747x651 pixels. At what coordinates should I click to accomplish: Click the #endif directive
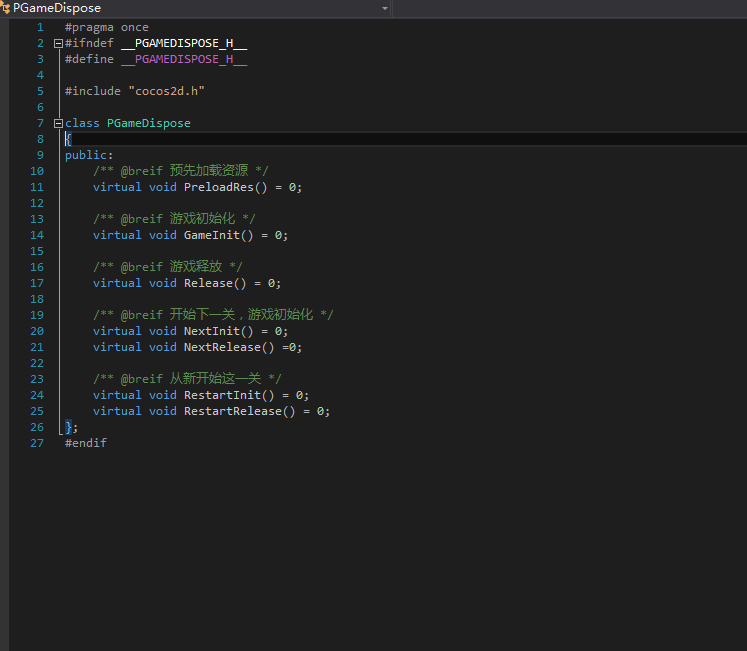click(x=86, y=443)
